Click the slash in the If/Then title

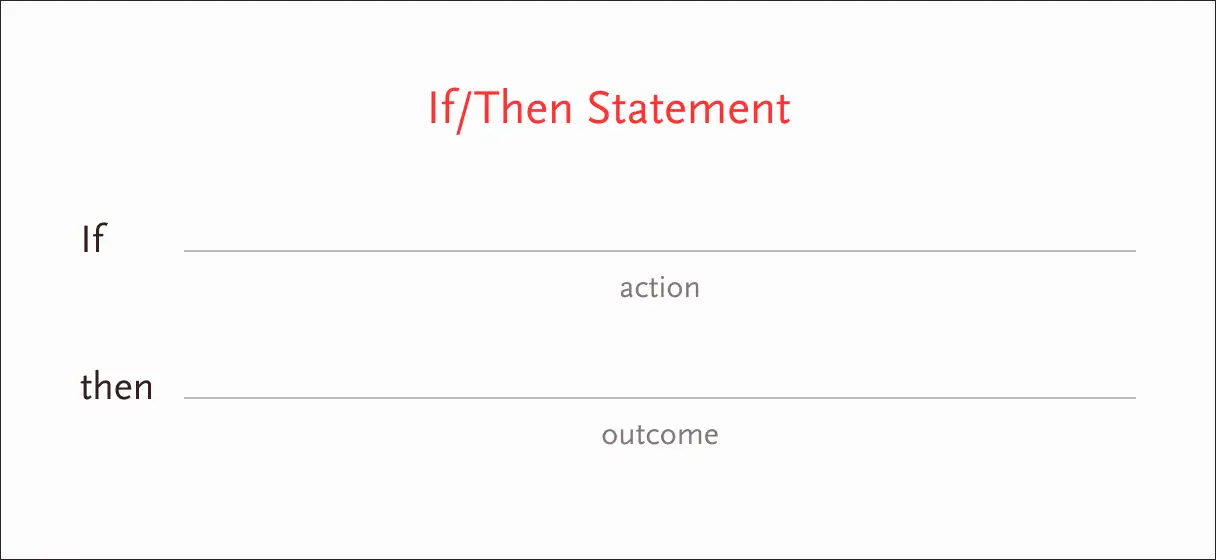462,108
